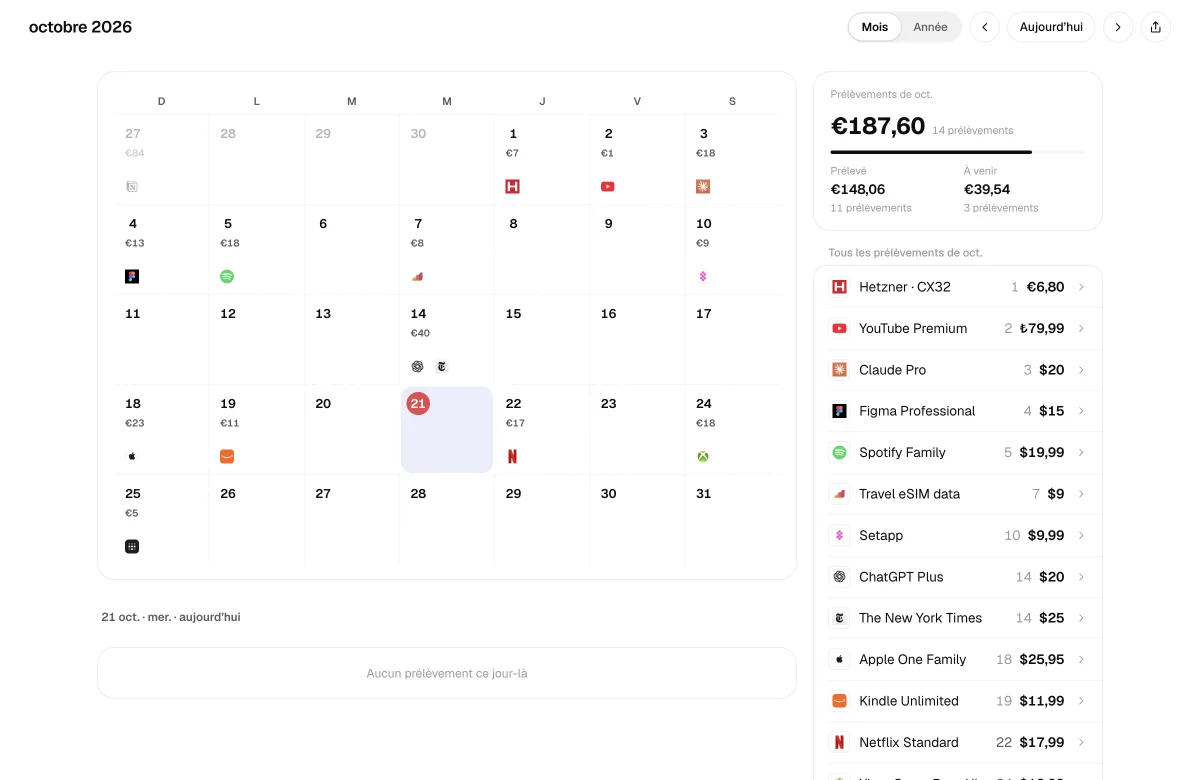
Task: Jump to Aujourd'hui
Action: [x=1051, y=27]
